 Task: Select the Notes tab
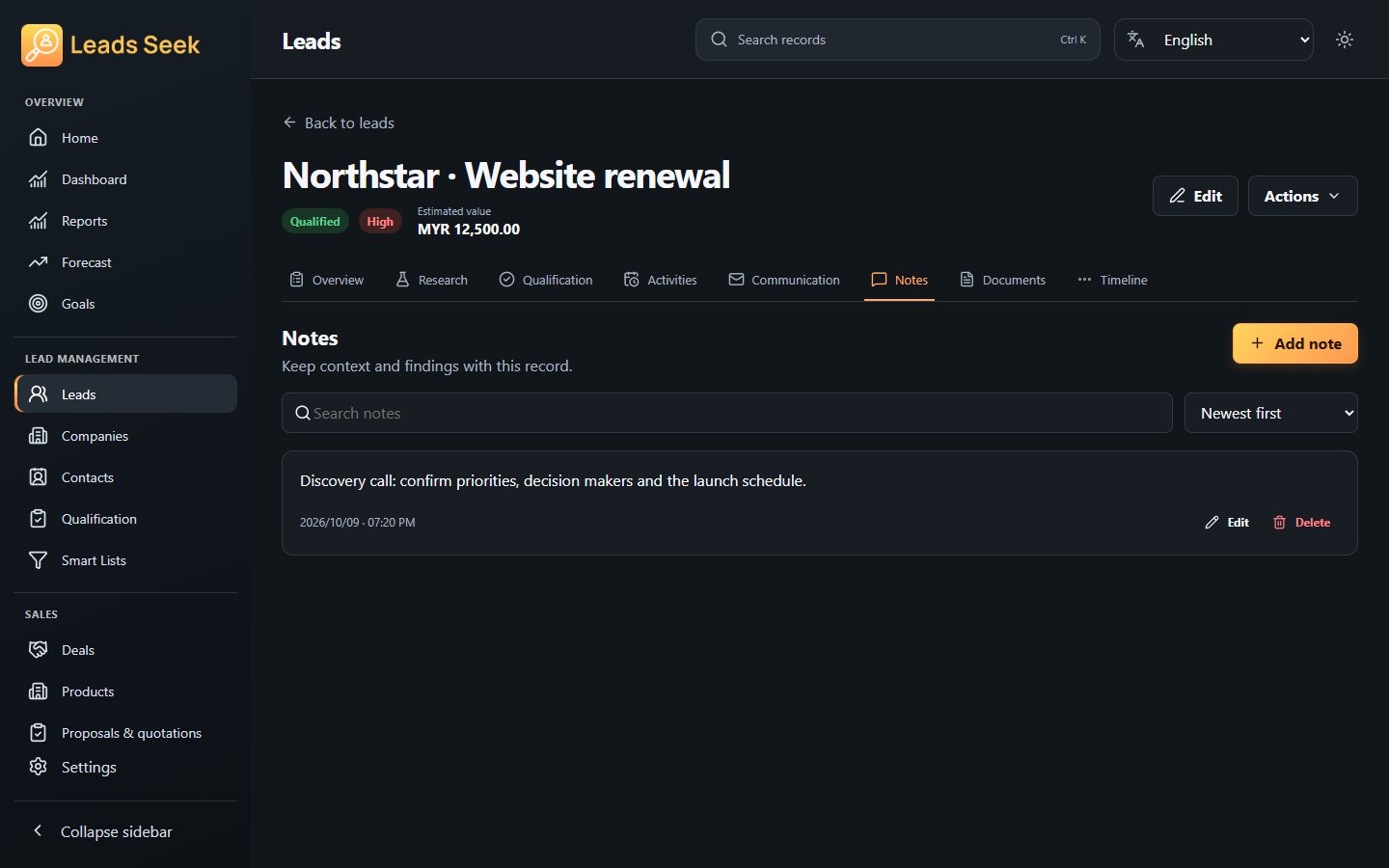pos(899,280)
